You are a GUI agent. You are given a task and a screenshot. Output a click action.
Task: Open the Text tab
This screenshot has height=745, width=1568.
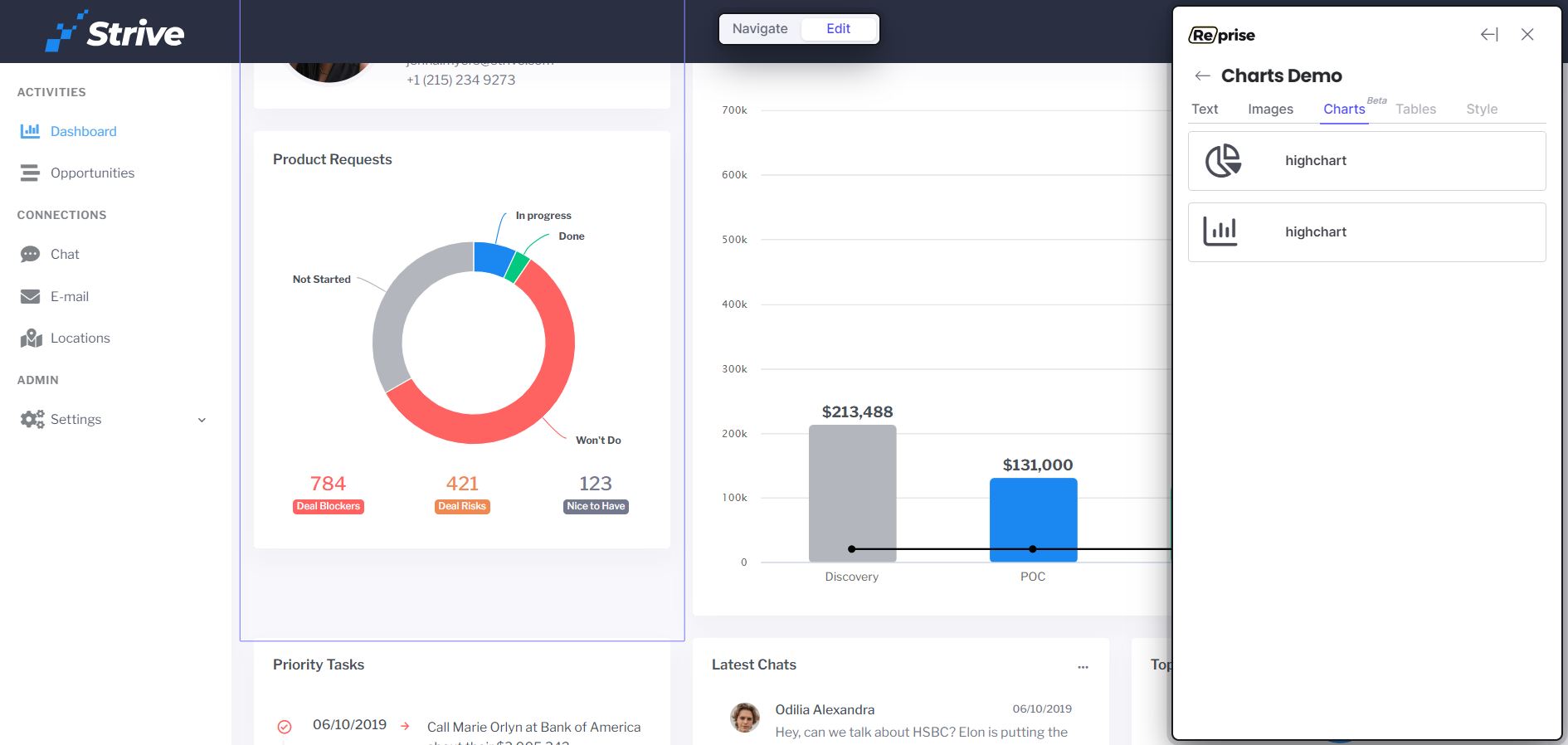coord(1205,110)
